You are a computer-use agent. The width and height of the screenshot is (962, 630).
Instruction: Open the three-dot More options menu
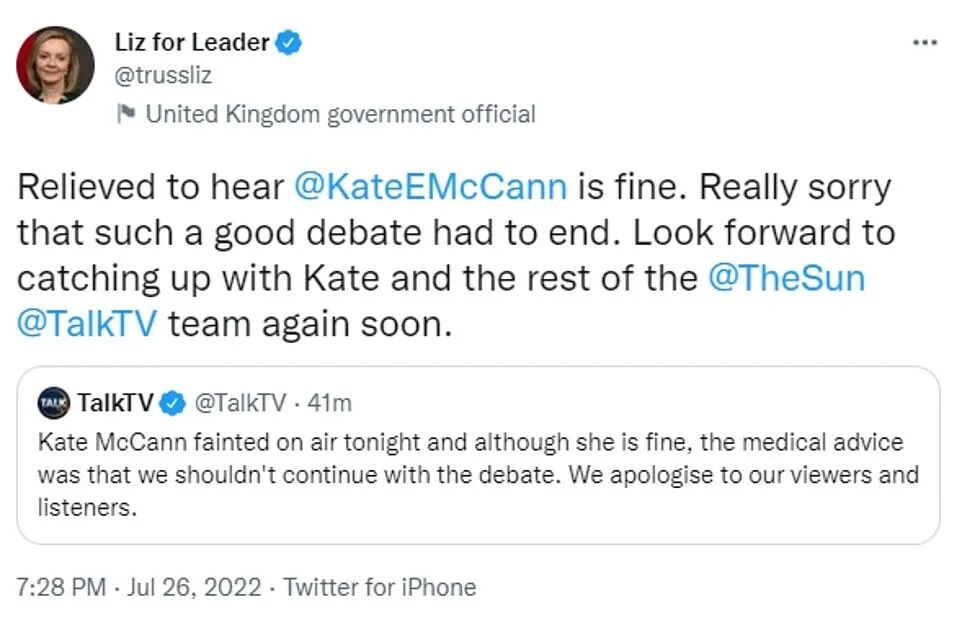coord(925,43)
